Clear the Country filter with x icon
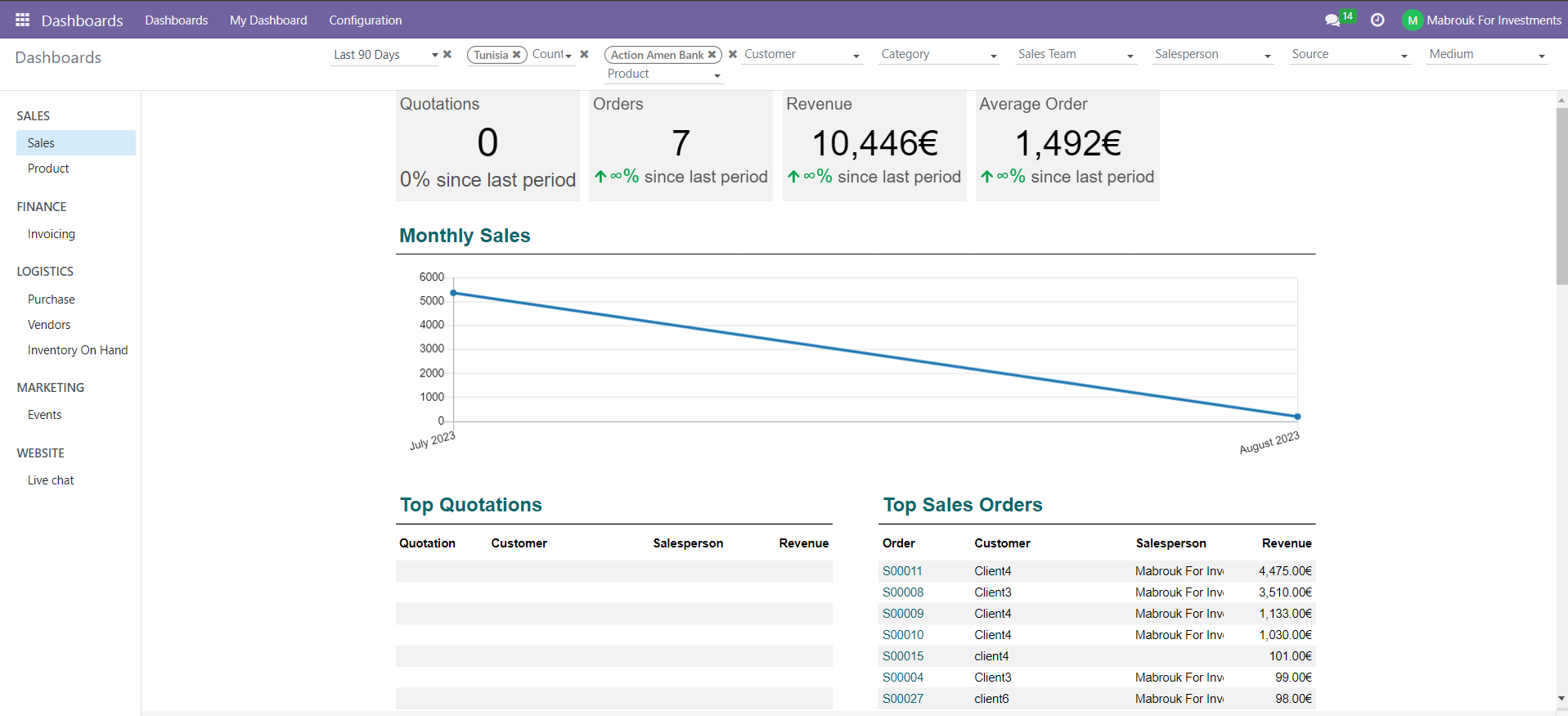Viewport: 1568px width, 716px height. coord(584,55)
